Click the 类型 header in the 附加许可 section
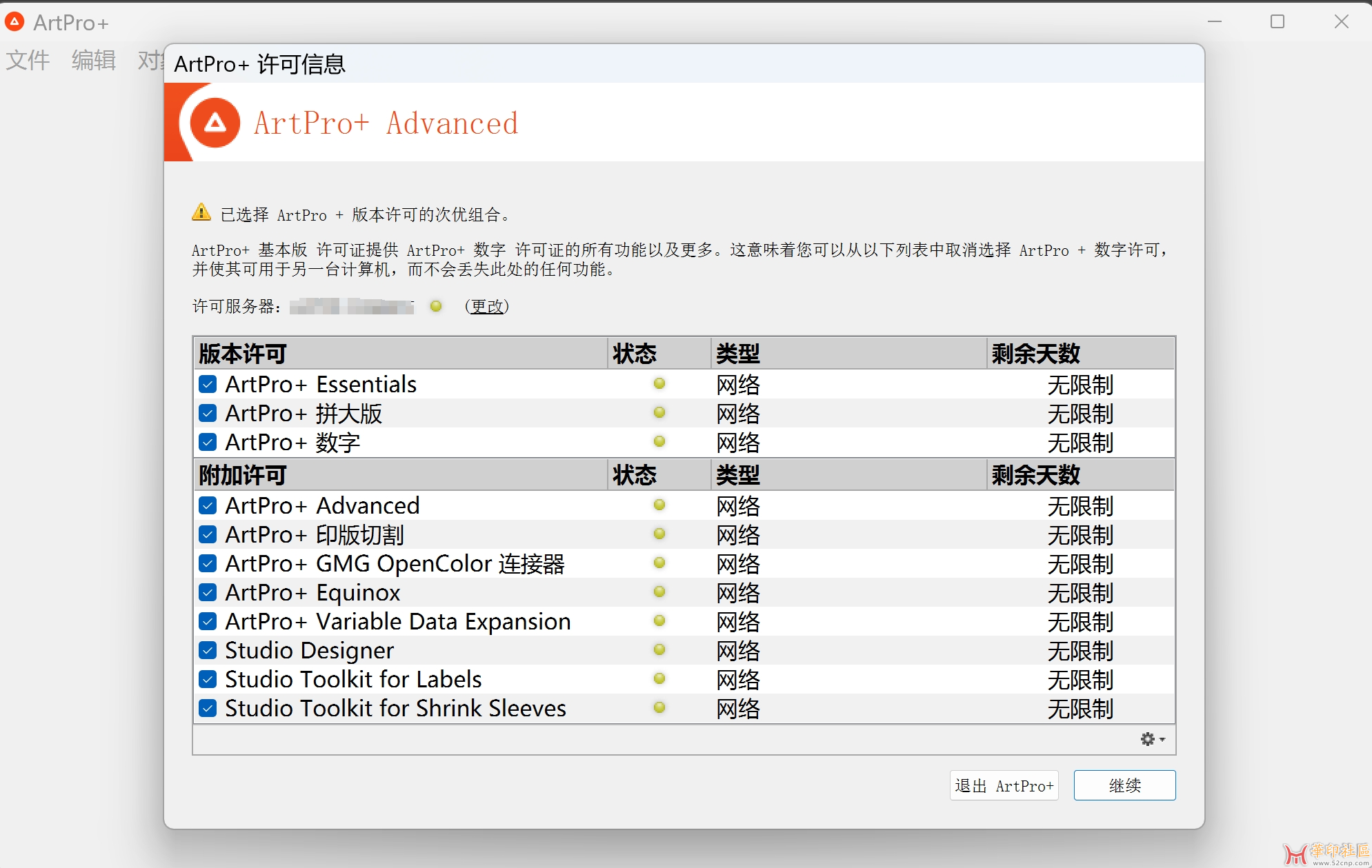 point(849,475)
